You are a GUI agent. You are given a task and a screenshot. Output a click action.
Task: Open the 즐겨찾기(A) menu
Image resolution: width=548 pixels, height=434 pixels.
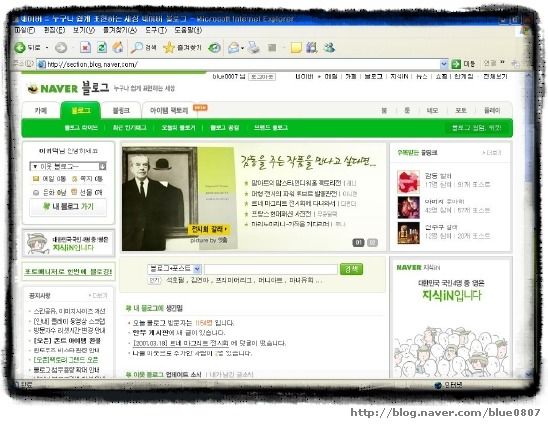[120, 30]
